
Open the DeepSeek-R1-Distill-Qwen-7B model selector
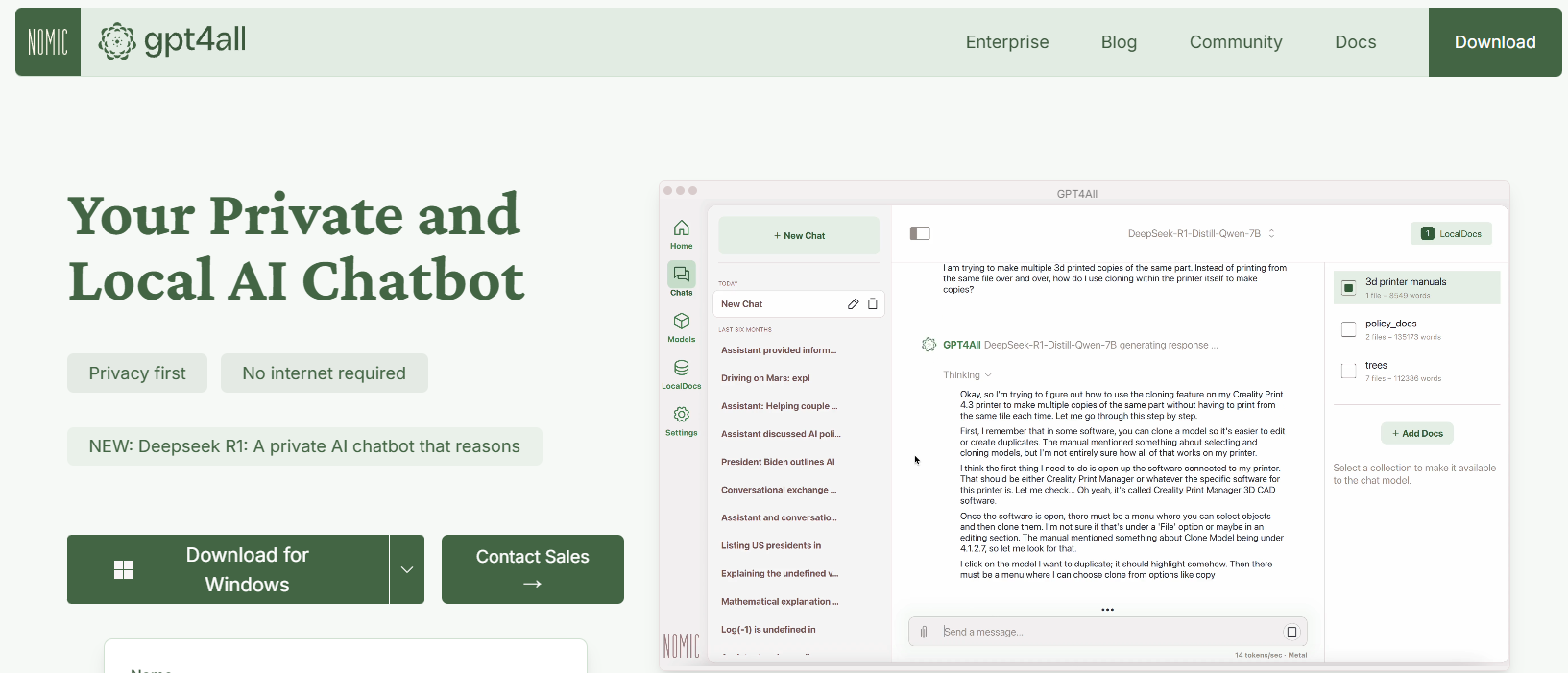coord(1201,233)
